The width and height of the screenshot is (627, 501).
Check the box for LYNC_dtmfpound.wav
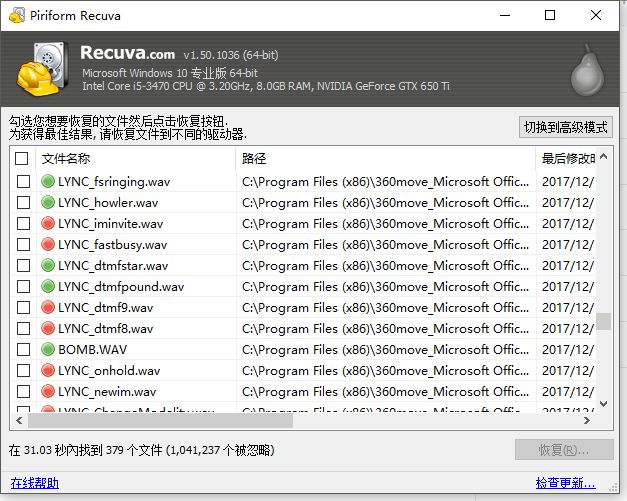[x=24, y=286]
